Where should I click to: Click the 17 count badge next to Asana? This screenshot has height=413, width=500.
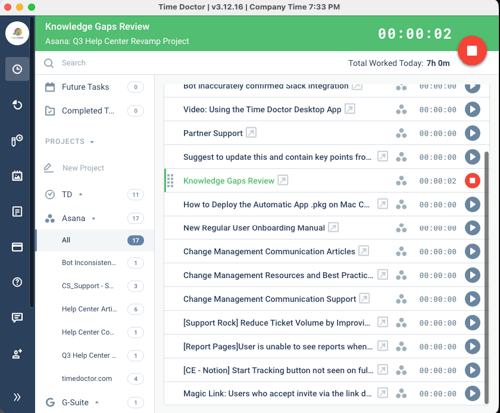[x=135, y=218]
